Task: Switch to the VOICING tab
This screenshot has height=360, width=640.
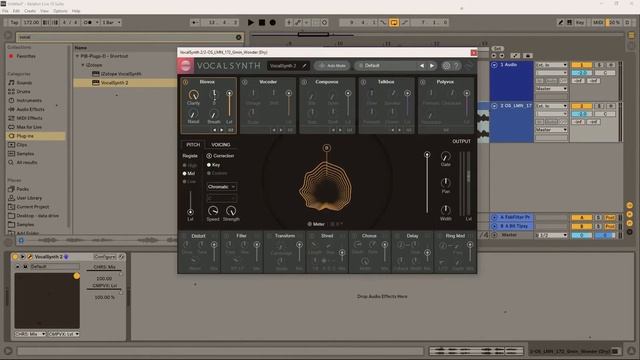Action: (x=221, y=144)
